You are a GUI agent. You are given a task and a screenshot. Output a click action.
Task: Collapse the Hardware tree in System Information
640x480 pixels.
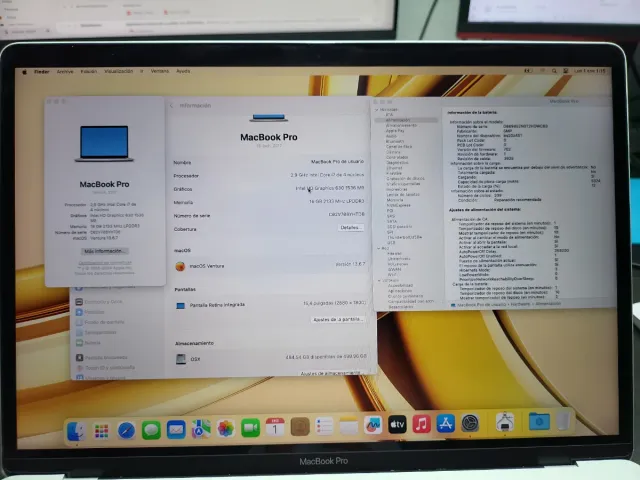pyautogui.click(x=378, y=108)
